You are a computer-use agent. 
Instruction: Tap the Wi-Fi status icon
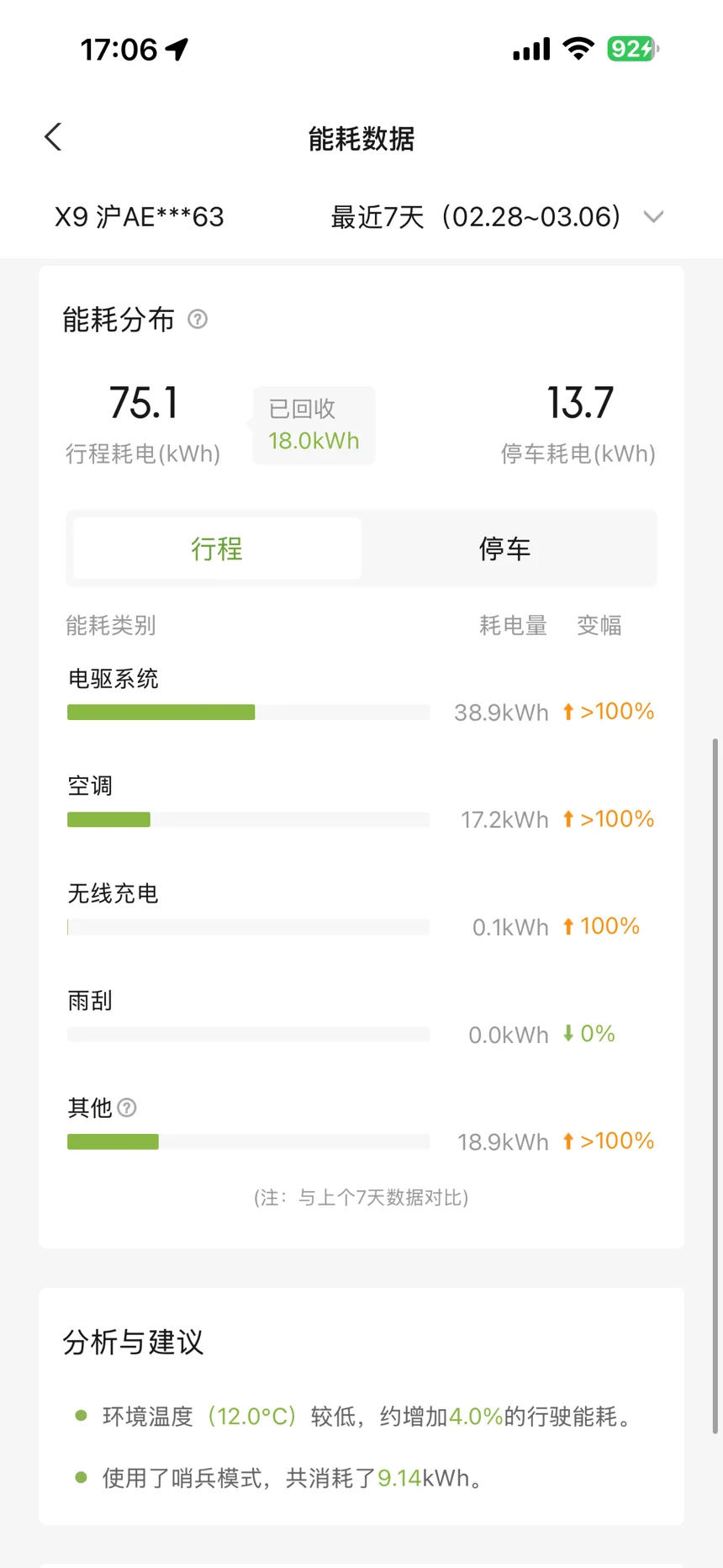578,49
